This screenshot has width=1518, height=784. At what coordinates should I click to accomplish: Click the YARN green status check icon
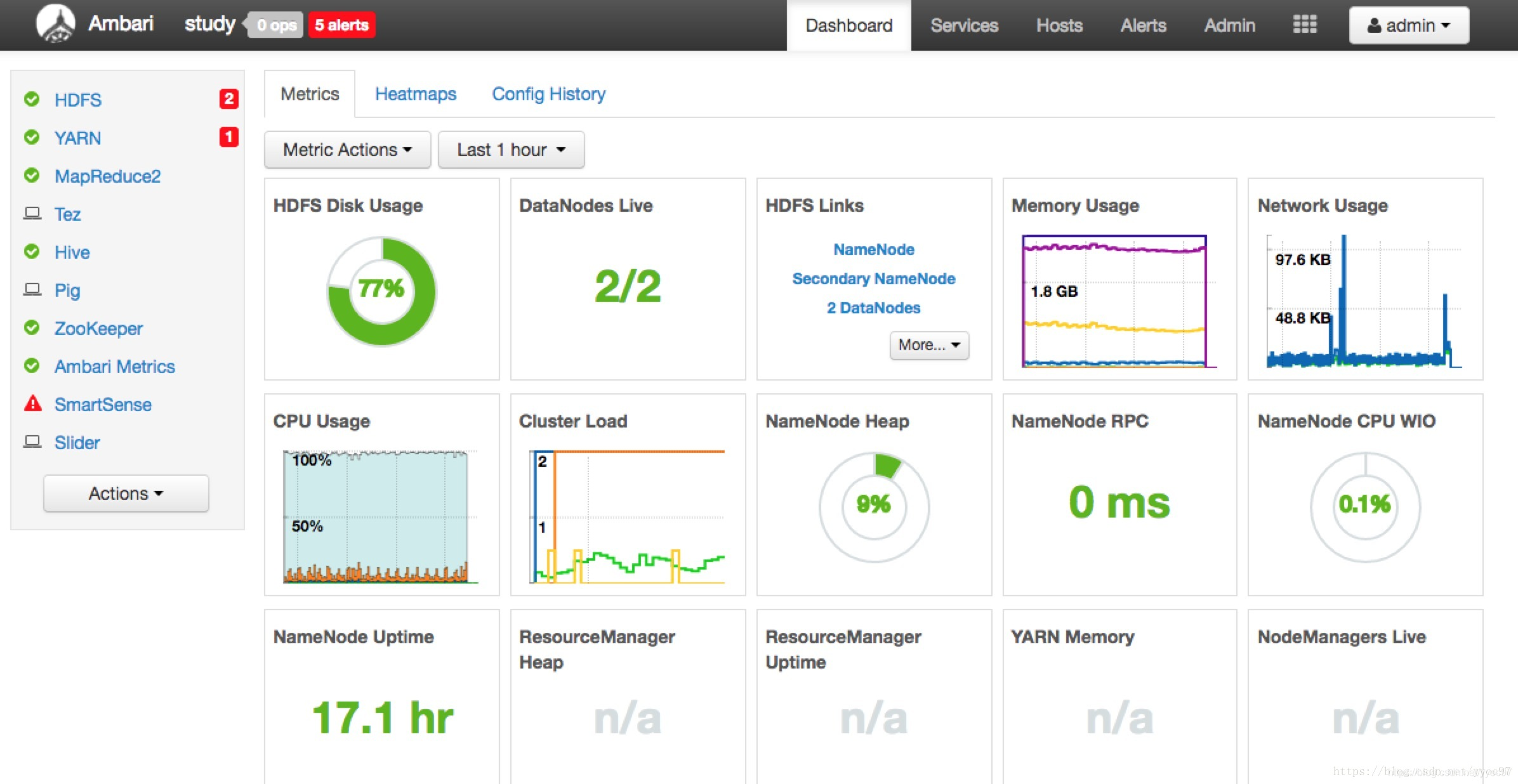point(32,137)
